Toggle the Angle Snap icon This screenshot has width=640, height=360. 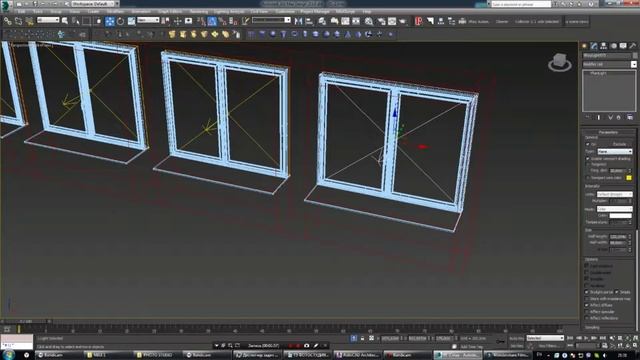point(212,21)
